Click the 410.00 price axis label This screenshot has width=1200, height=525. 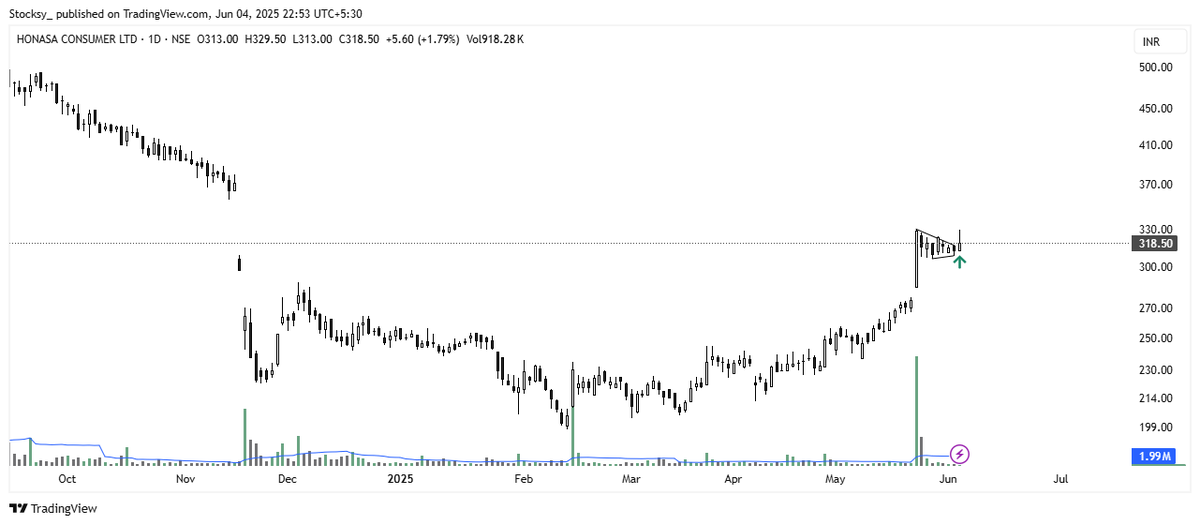click(1154, 145)
